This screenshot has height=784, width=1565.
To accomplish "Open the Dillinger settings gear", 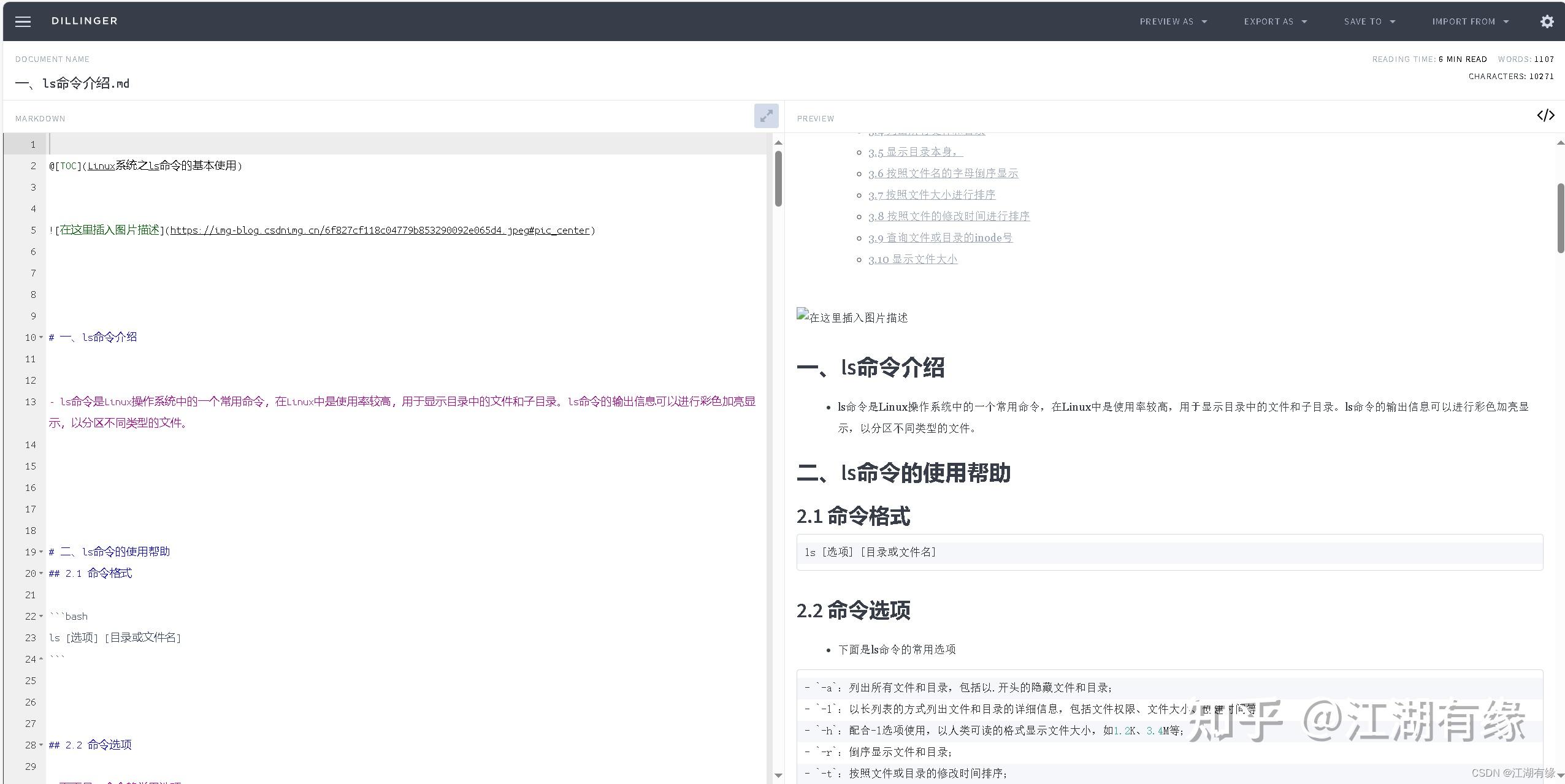I will pyautogui.click(x=1547, y=21).
